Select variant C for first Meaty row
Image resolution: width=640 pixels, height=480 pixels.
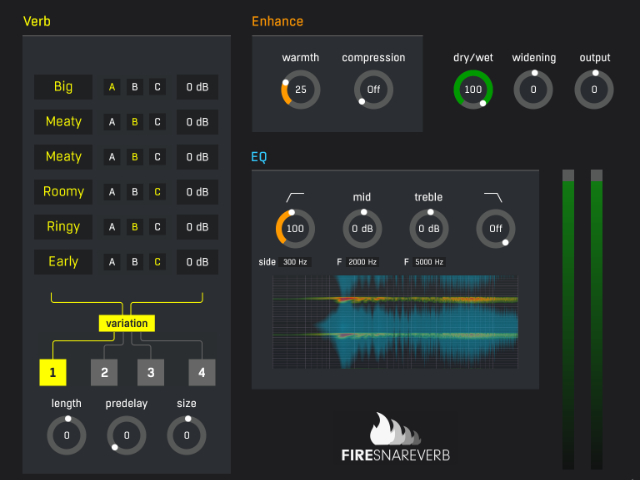coord(157,122)
